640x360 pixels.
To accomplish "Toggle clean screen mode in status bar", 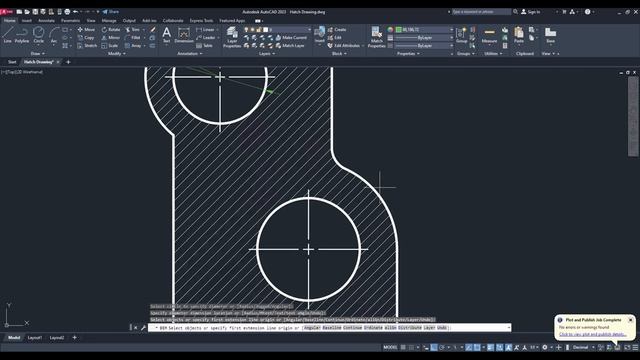I will click(x=627, y=347).
